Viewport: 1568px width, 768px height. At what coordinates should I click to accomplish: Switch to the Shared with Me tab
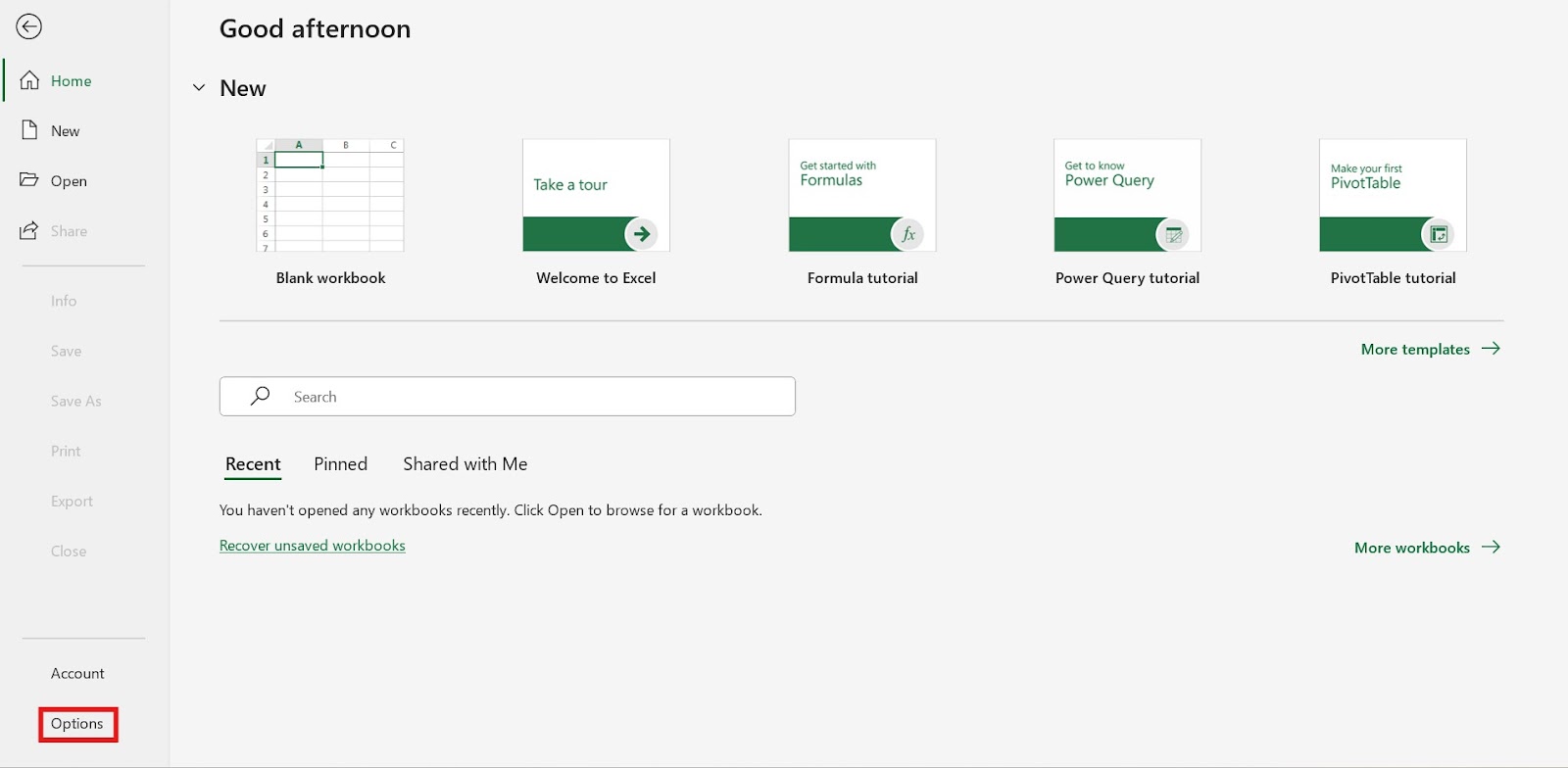pyautogui.click(x=465, y=464)
